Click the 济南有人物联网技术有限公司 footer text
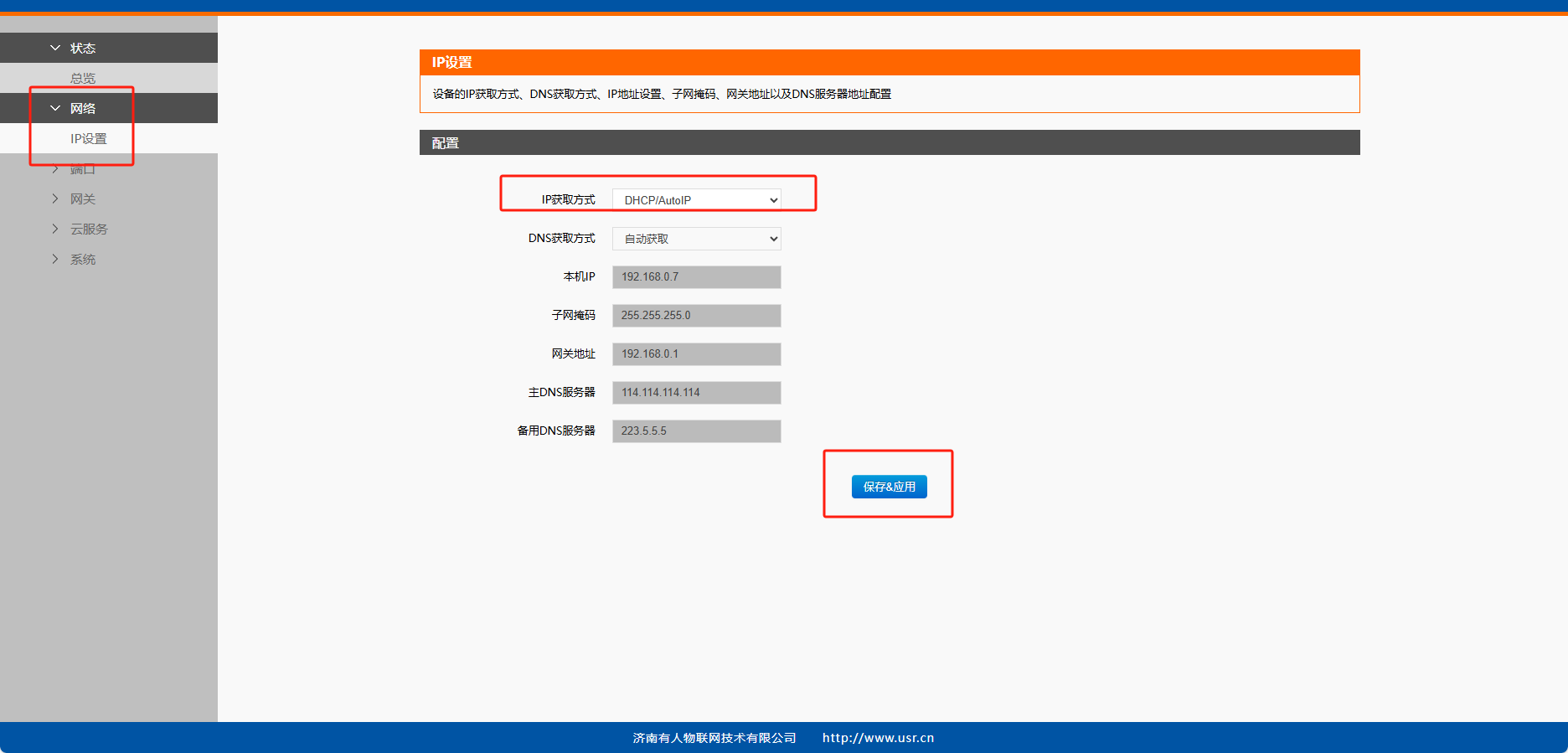Screen dimensions: 1568x753 [x=714, y=738]
